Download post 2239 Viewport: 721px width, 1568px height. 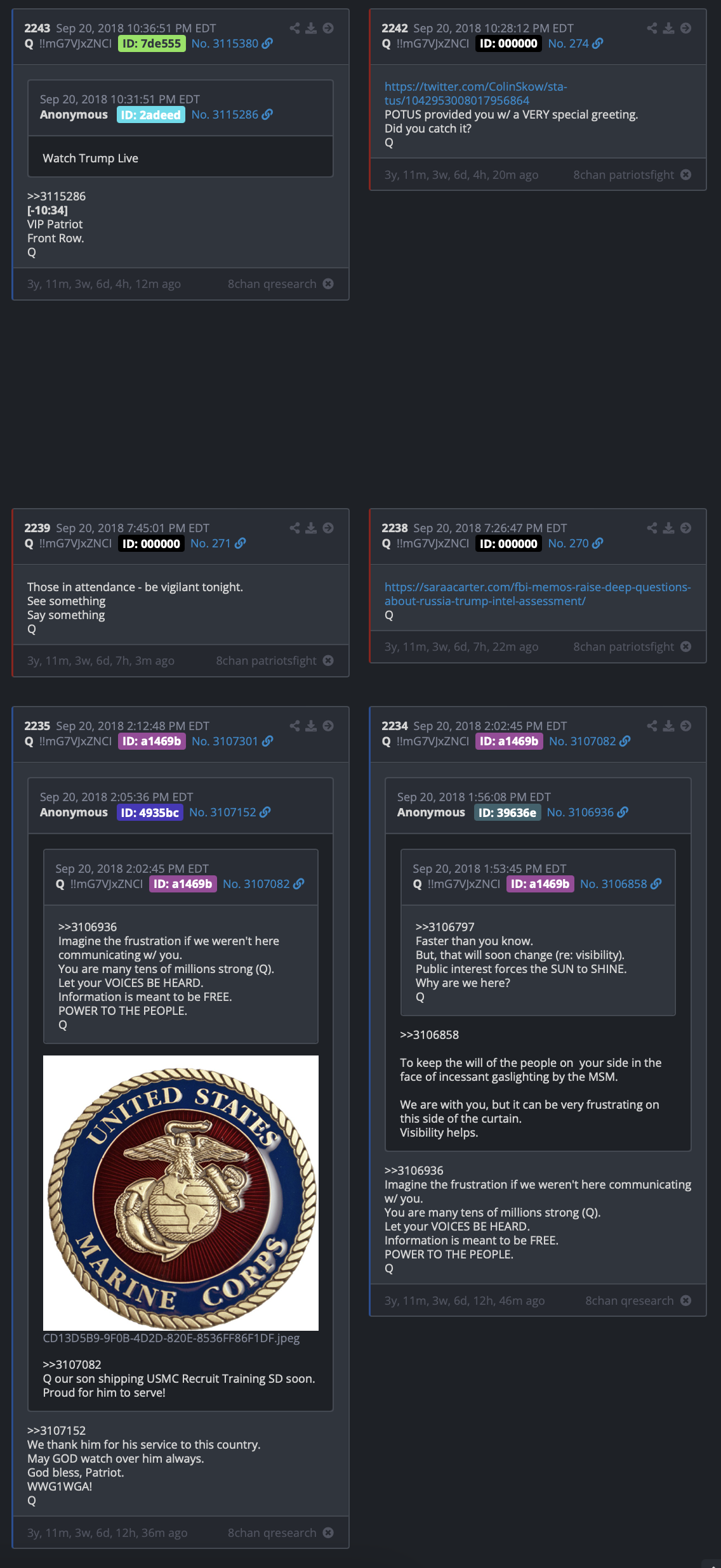(x=311, y=528)
